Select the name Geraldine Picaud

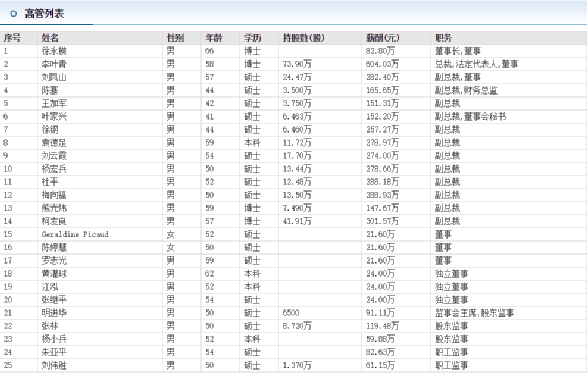pyautogui.click(x=75, y=234)
